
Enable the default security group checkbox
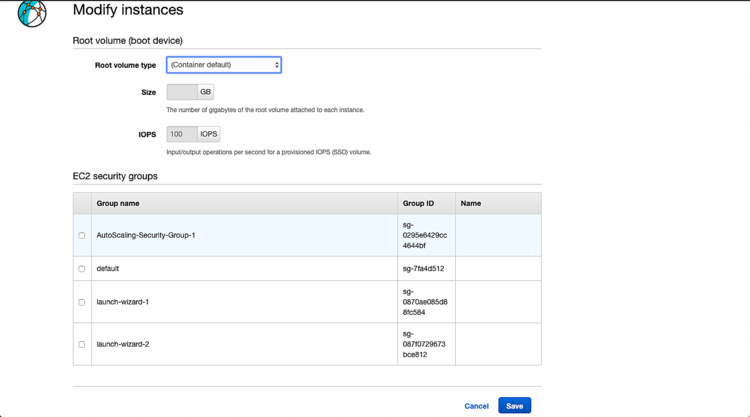(82, 269)
